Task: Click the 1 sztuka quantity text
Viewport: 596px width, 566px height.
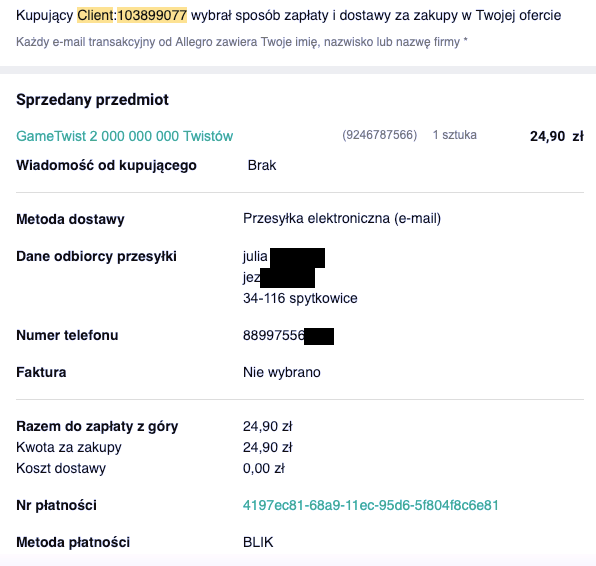Action: click(455, 135)
